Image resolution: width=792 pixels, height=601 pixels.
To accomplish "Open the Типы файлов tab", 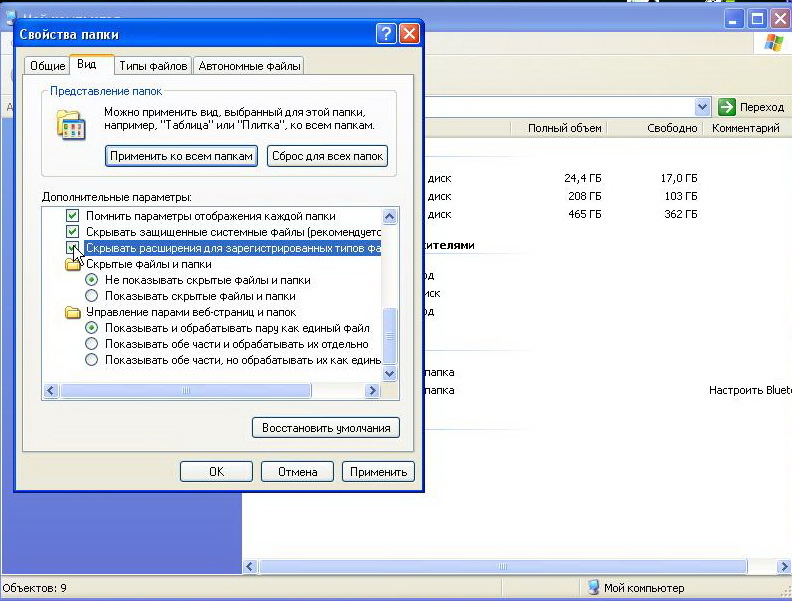I will [153, 66].
